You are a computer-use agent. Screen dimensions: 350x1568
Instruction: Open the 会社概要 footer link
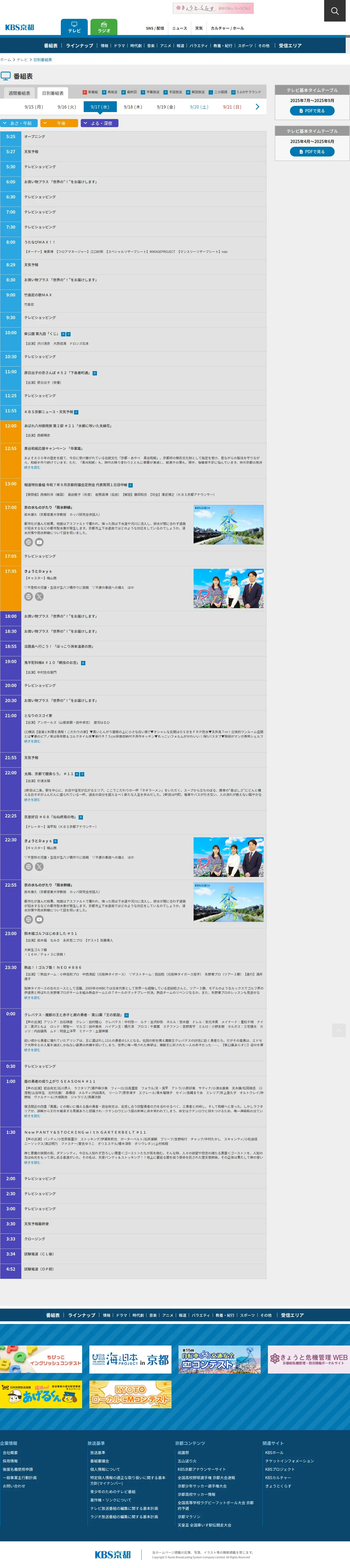10,1452
